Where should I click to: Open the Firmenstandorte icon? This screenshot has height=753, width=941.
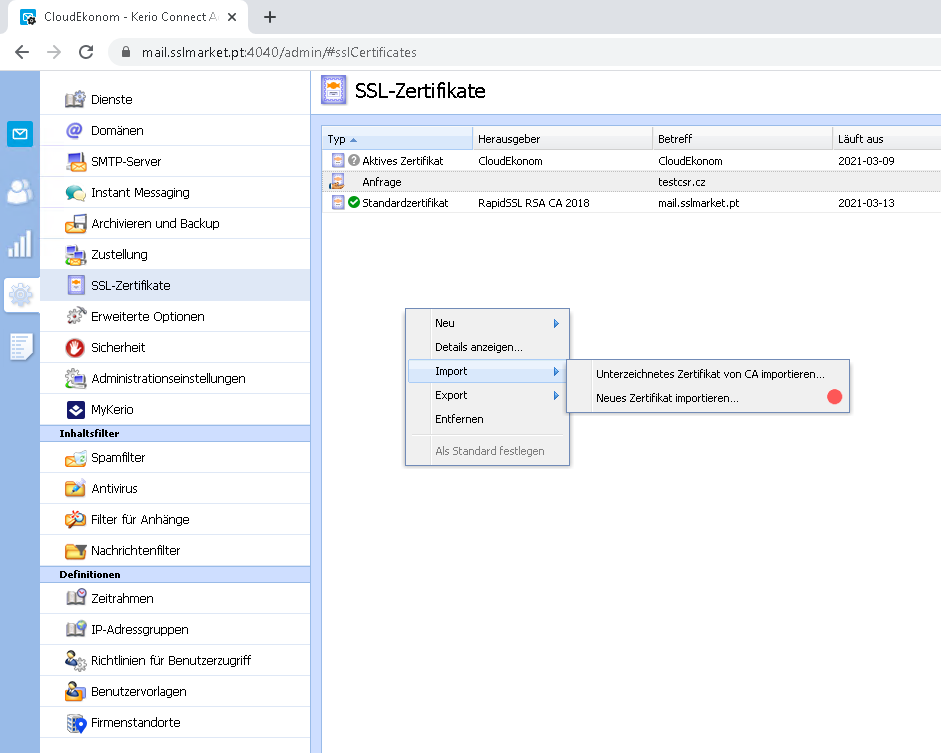click(x=76, y=723)
